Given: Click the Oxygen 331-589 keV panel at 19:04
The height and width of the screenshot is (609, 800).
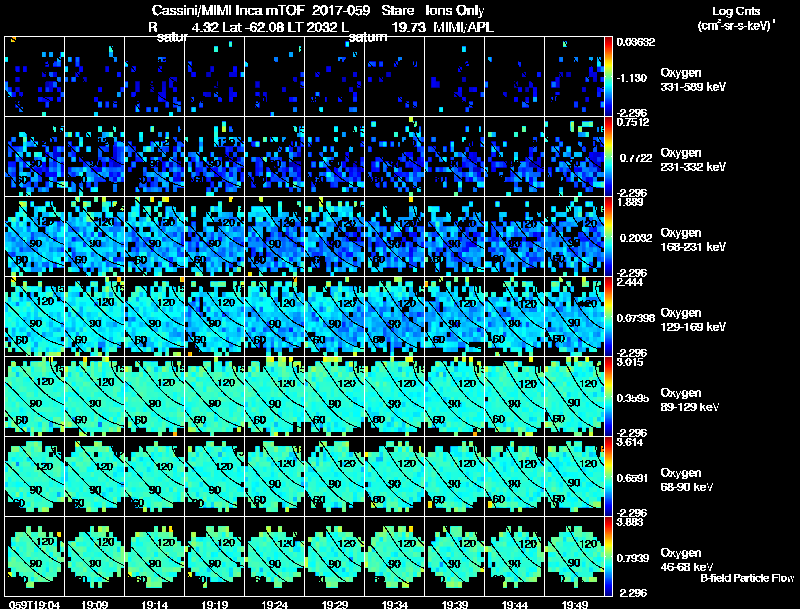Looking at the screenshot, I should point(35,77).
